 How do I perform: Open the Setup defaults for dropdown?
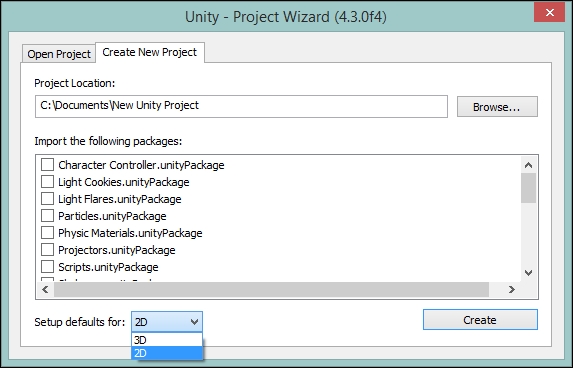click(x=167, y=322)
